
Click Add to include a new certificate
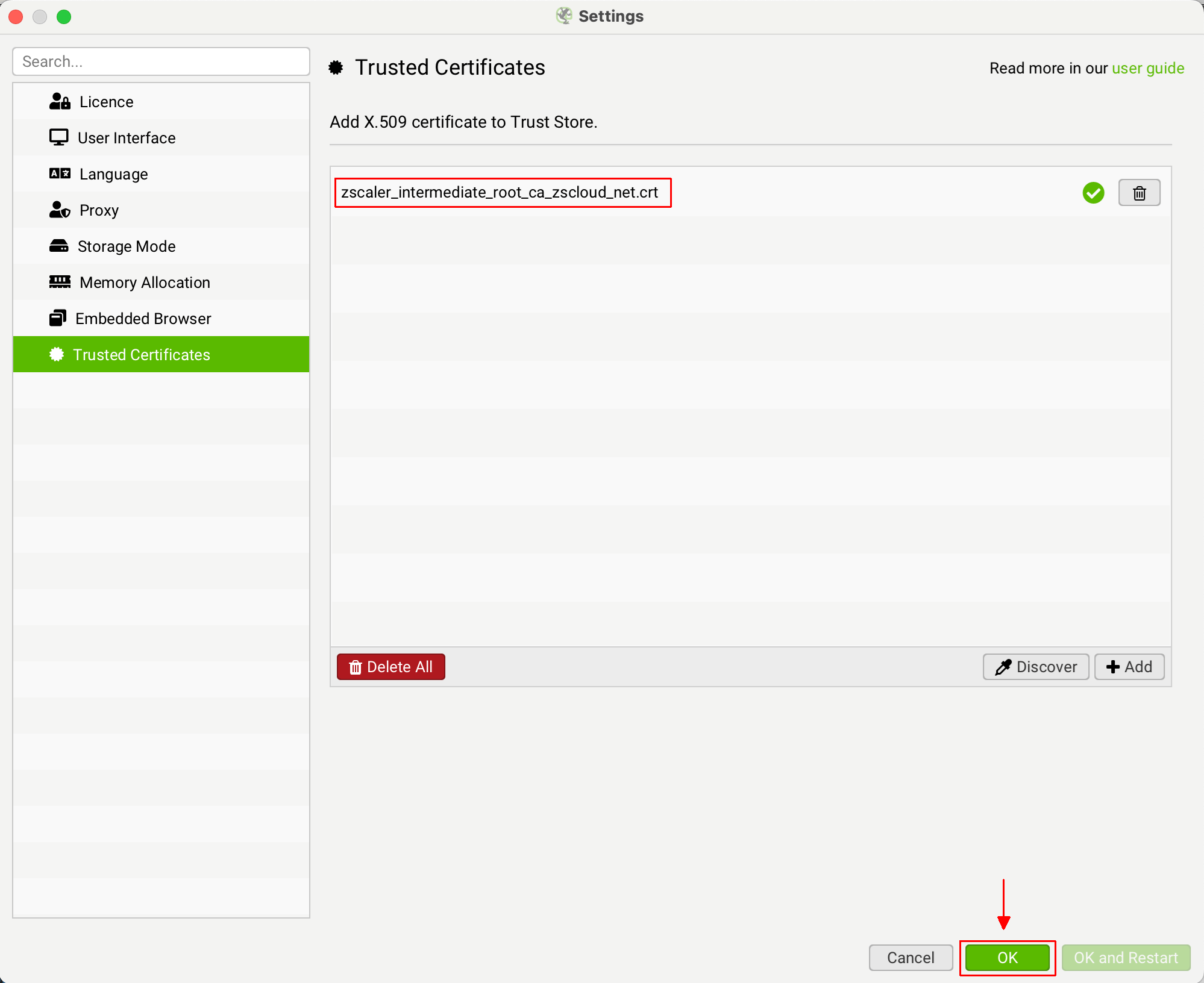[1130, 666]
